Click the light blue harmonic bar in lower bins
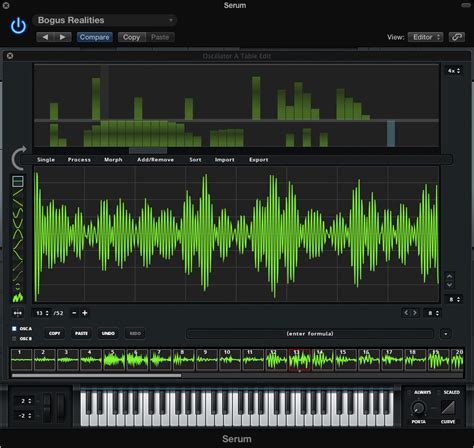 tap(391, 134)
